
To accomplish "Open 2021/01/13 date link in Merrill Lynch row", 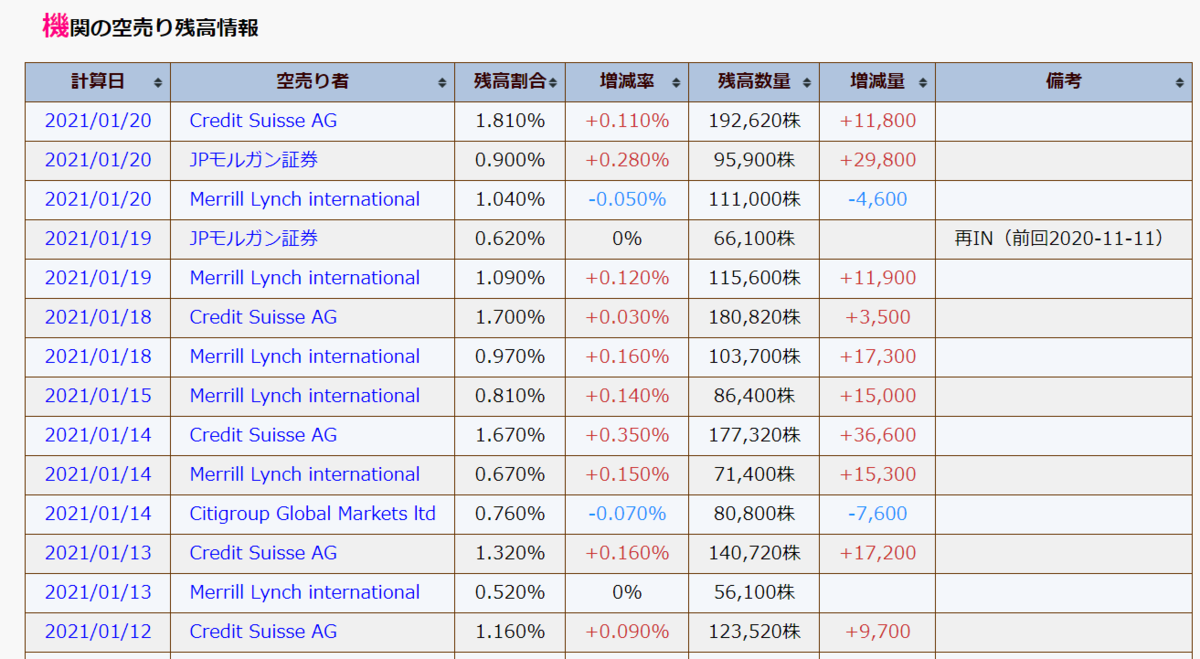I will point(98,593).
